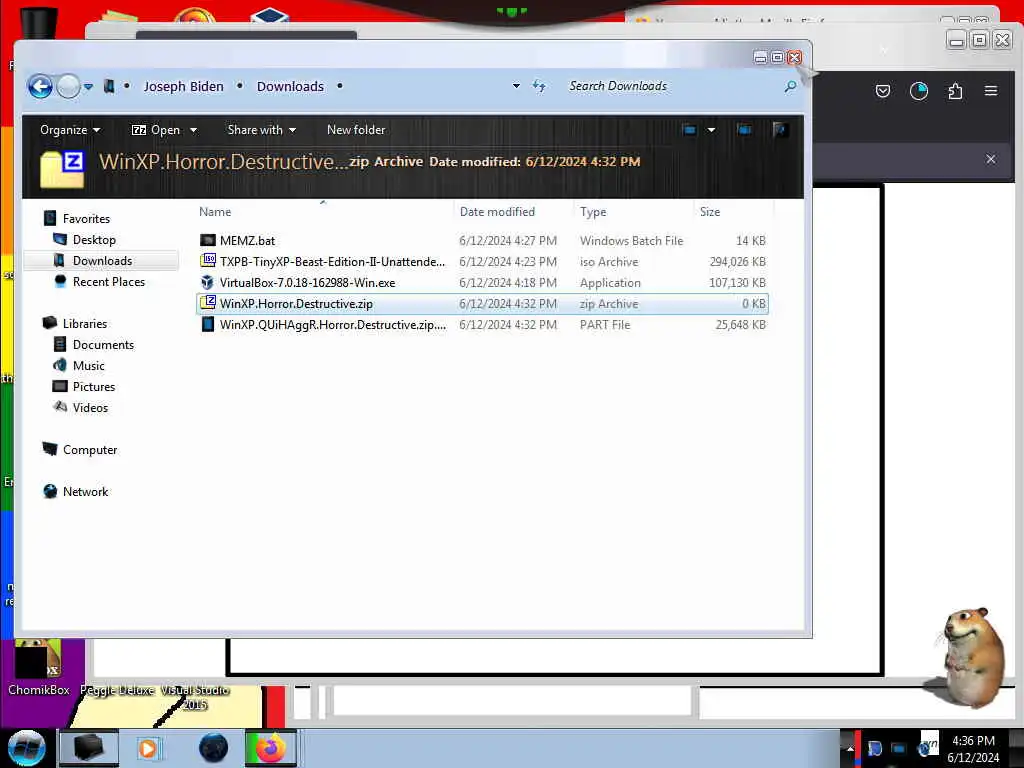Open Explorer help icon
Screen dimensions: 1024x768
(780, 130)
